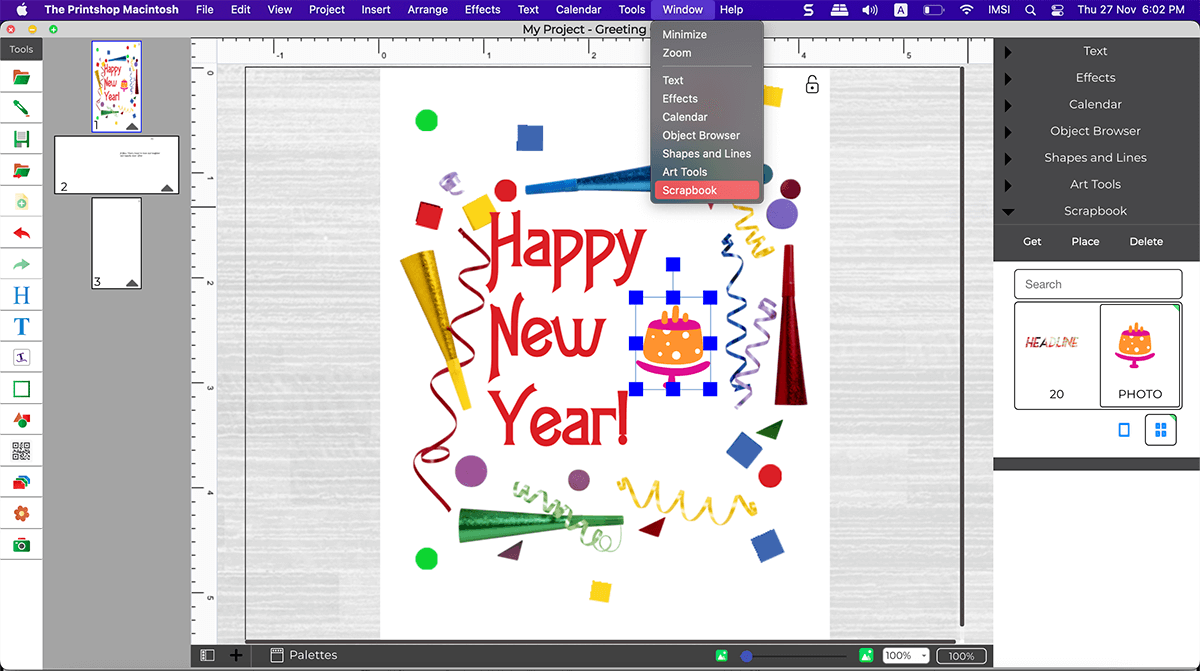Click the plus icon in bottom bar
The width and height of the screenshot is (1200, 671).
pos(236,655)
